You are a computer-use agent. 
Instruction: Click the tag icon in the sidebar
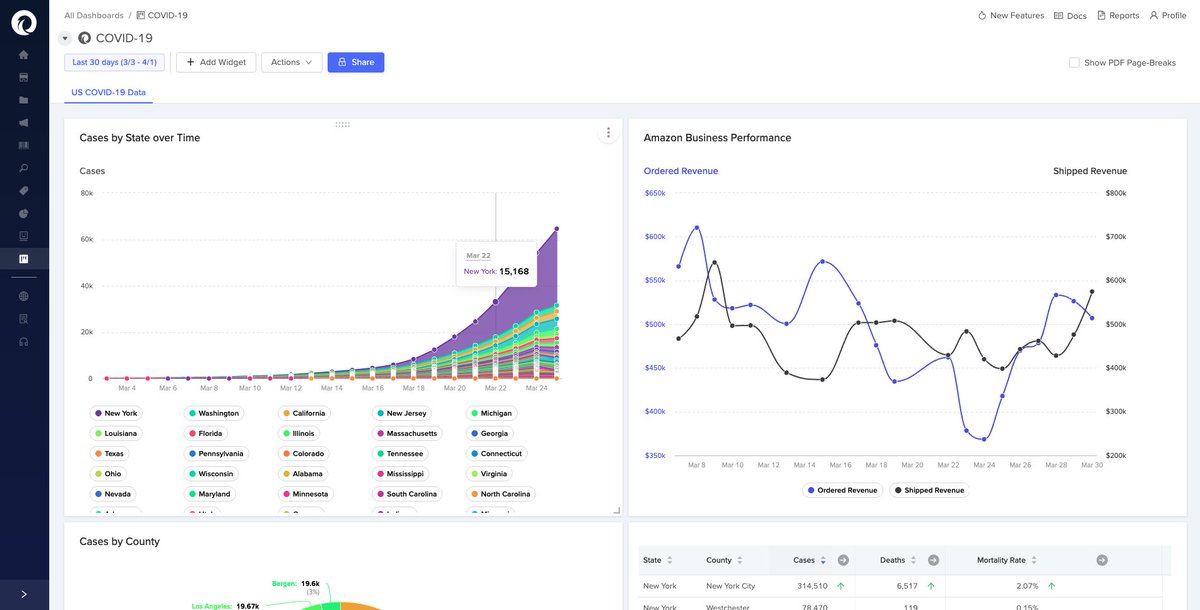pos(22,189)
